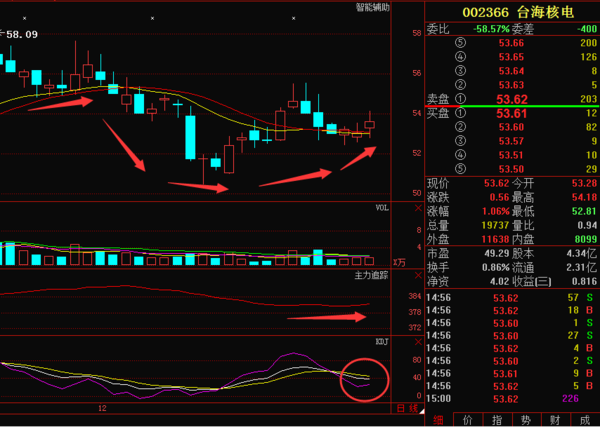The image size is (600, 427).
Task: Switch to the 细 tab
Action: pos(438,420)
